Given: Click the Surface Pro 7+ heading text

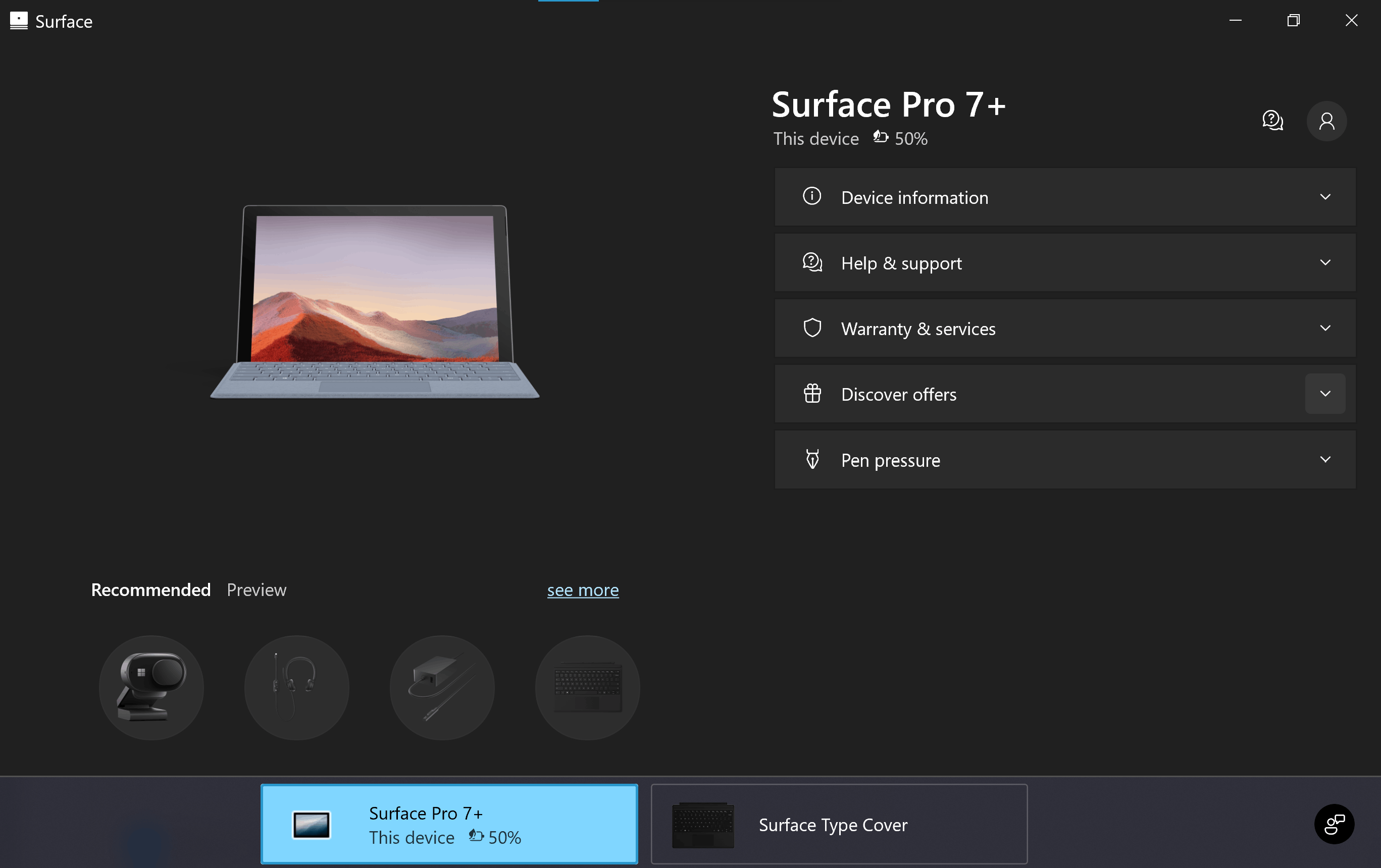Looking at the screenshot, I should (888, 105).
